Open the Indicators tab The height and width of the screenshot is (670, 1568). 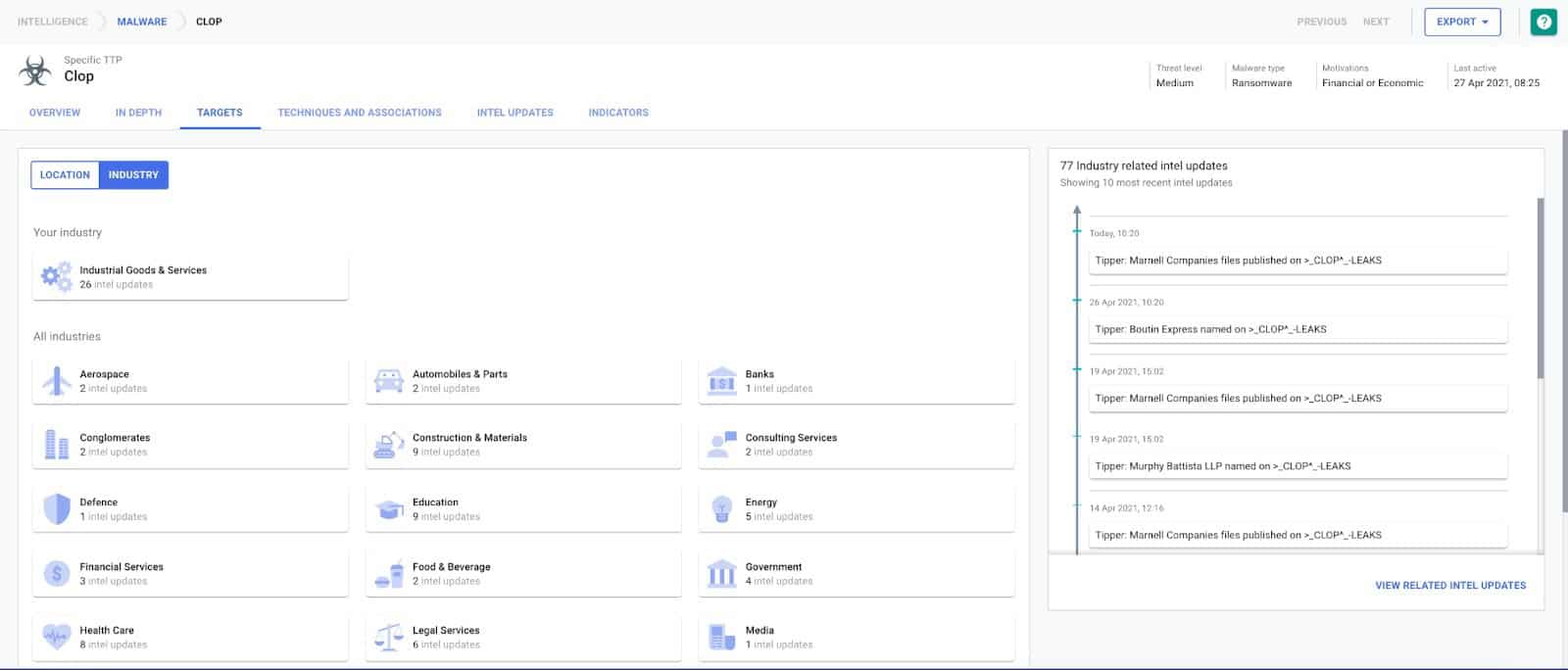point(618,113)
